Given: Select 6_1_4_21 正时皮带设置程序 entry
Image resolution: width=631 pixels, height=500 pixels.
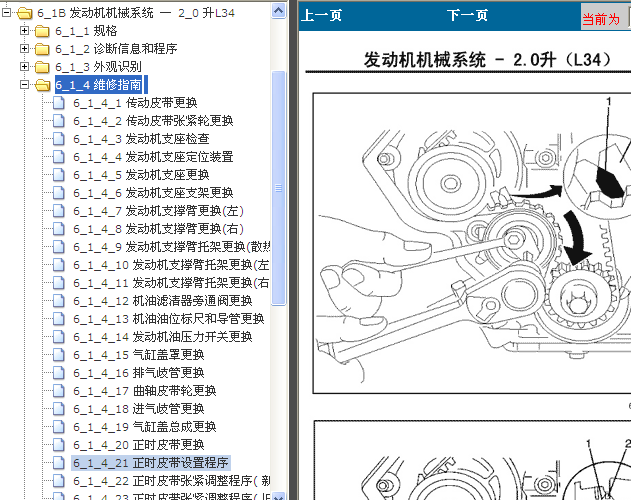Looking at the screenshot, I should 151,463.
